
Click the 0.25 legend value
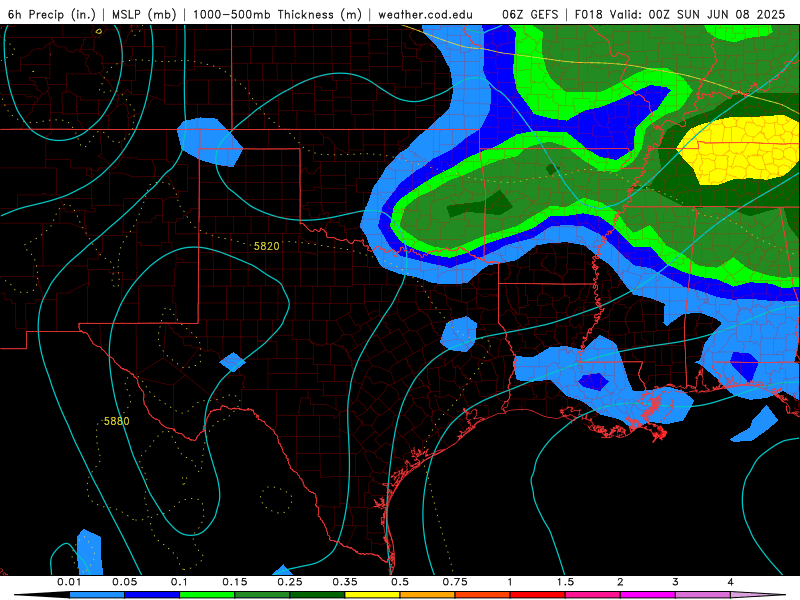290,582
